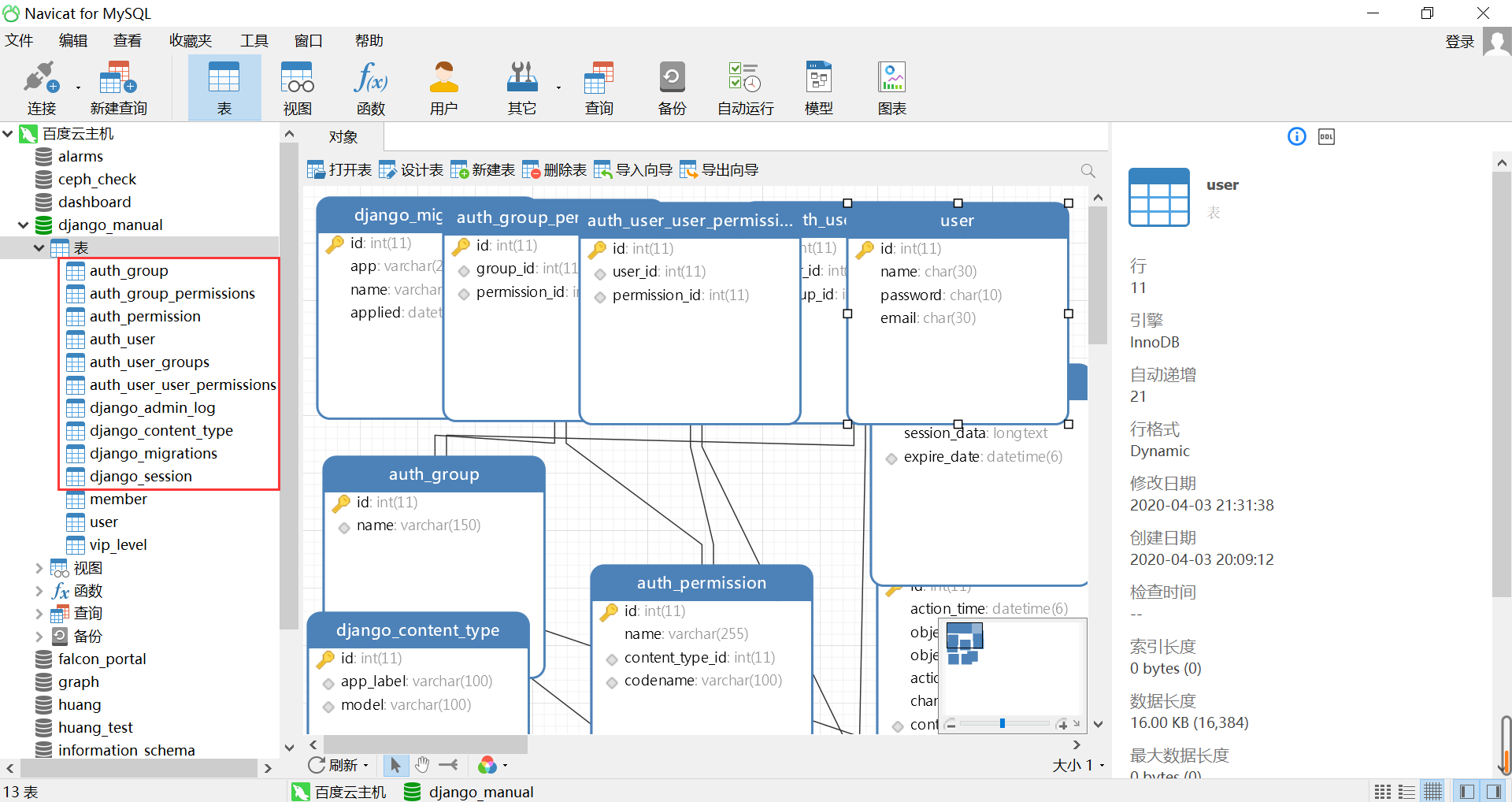
Task: Toggle the left pane visibility icon
Action: [x=1467, y=792]
